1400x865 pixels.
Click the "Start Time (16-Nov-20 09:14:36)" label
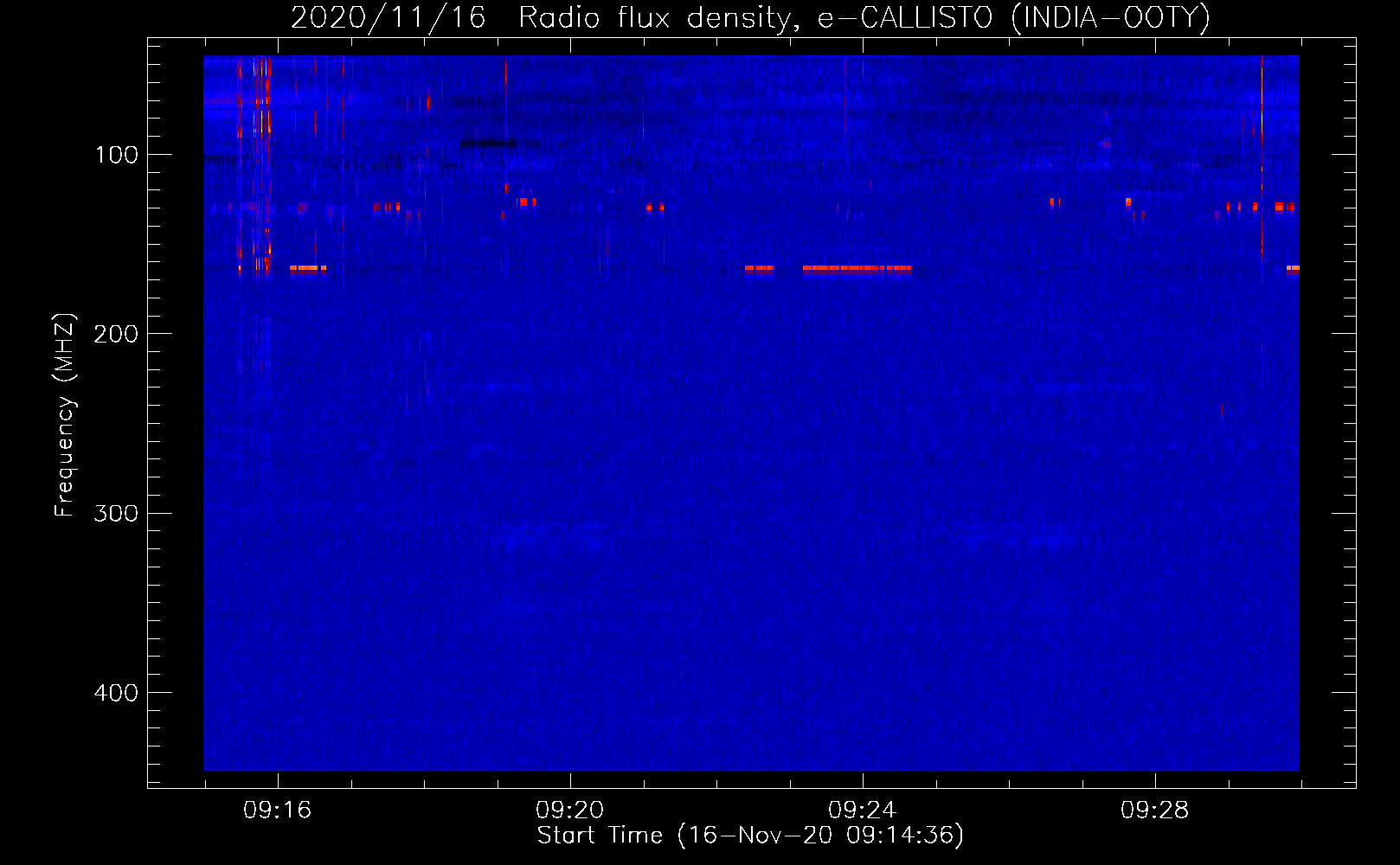[750, 836]
